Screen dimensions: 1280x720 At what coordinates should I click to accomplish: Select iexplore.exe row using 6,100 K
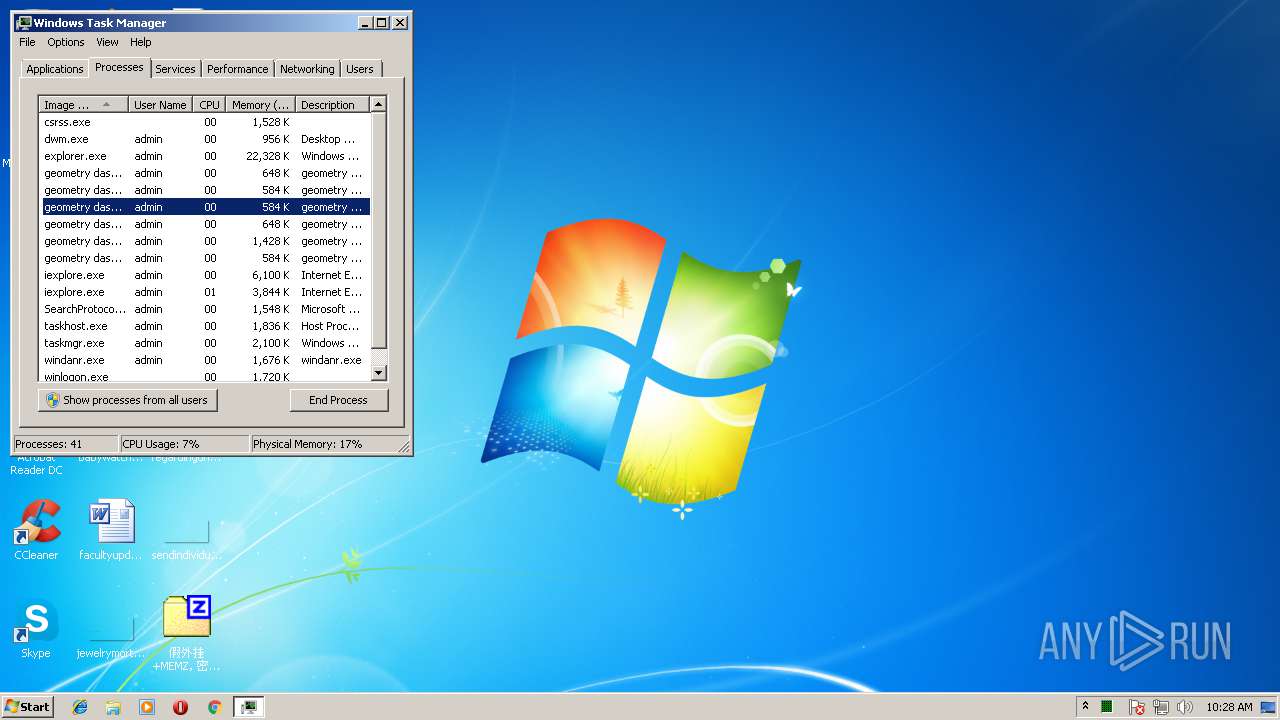[205, 275]
